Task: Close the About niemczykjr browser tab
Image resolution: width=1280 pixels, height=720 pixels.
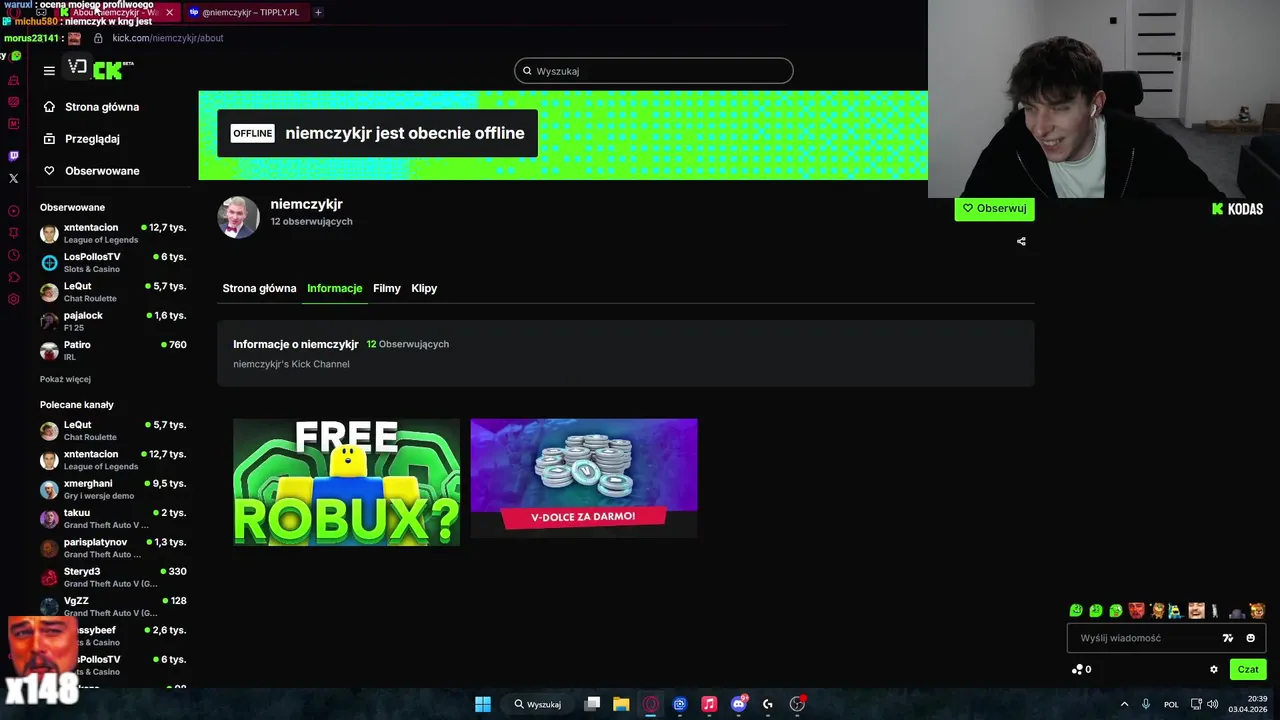Action: click(x=169, y=12)
